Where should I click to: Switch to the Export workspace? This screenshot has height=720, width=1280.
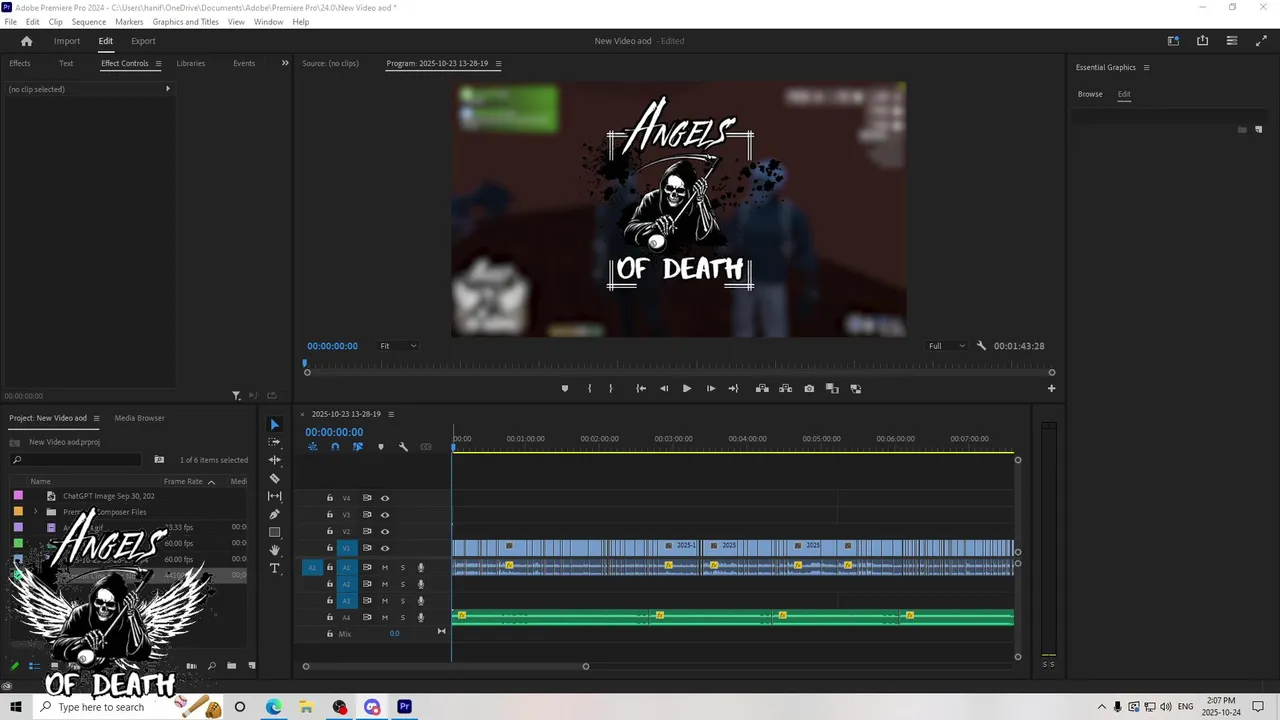[x=143, y=41]
